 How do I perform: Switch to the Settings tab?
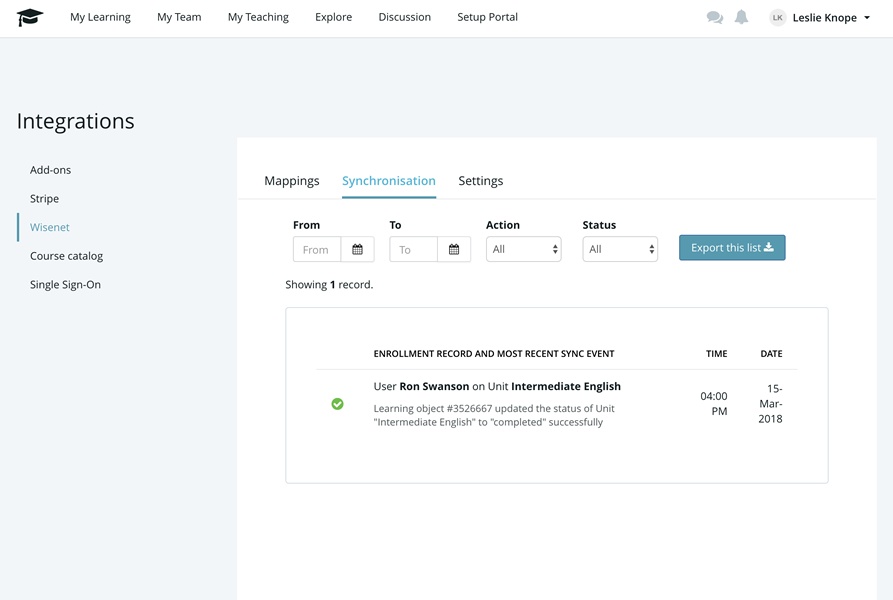480,181
